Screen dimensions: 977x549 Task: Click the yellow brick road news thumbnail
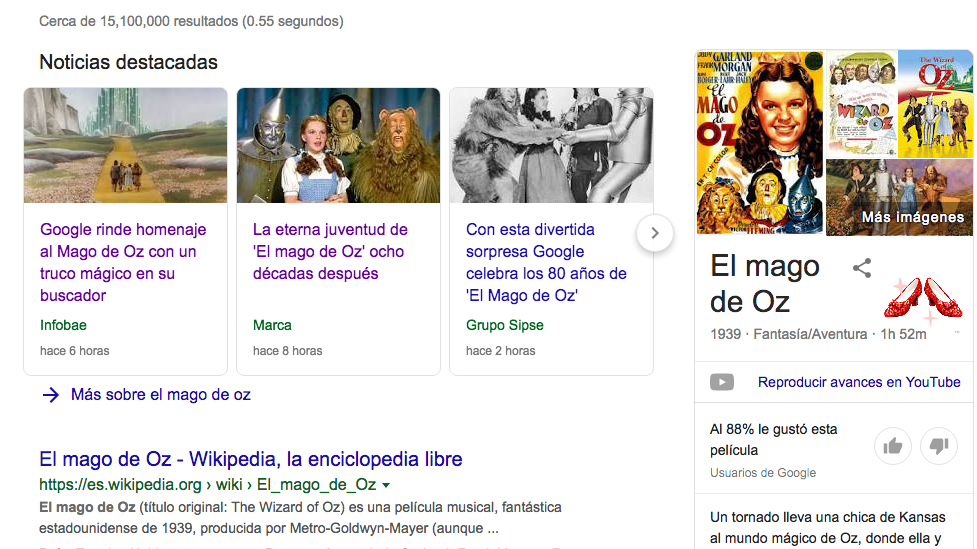[x=125, y=145]
